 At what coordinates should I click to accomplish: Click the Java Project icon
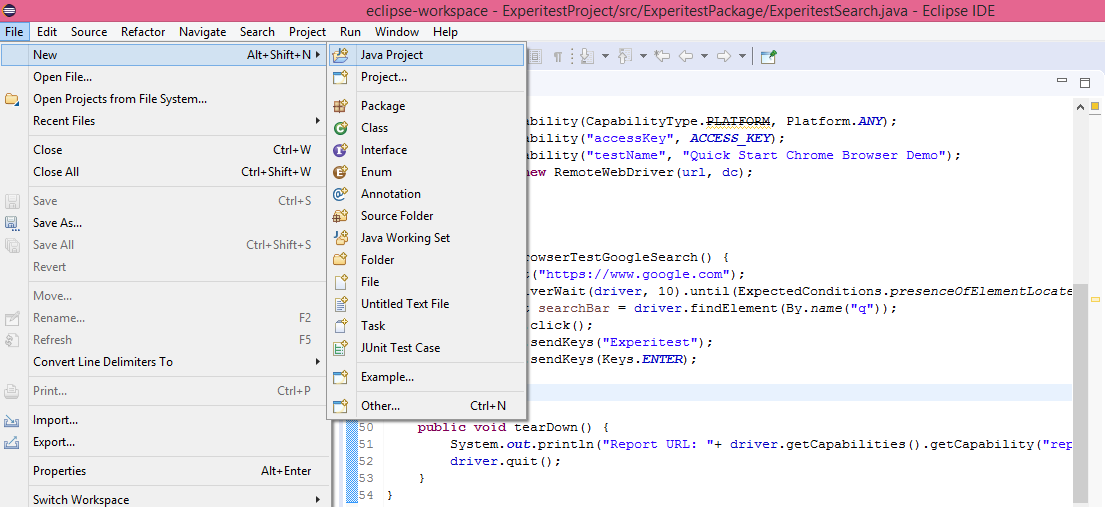340,55
